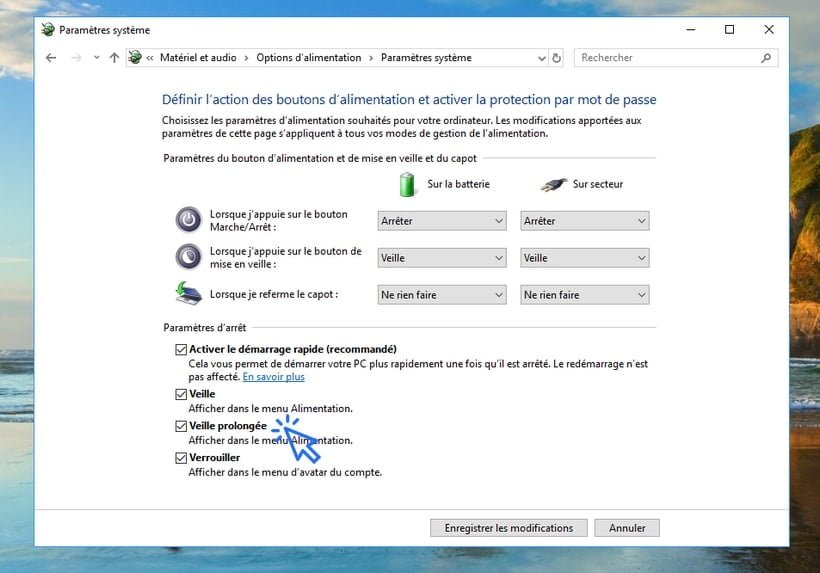Open Options d'alimentation breadcrumb

click(x=309, y=58)
